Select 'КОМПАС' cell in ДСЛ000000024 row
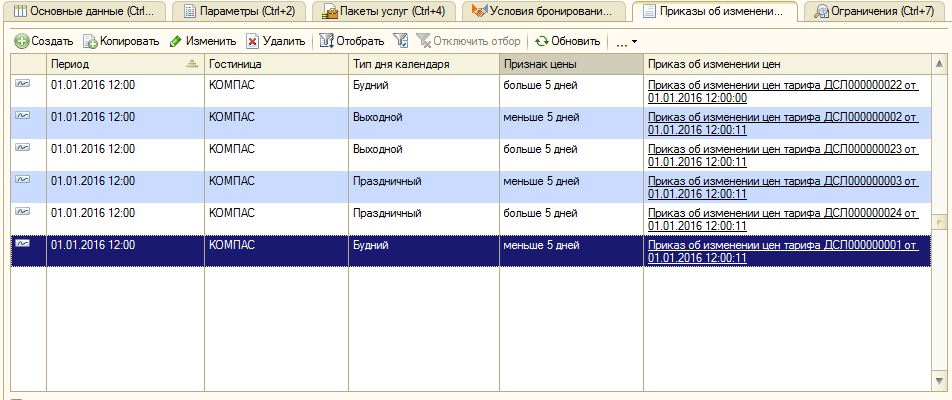Viewport: 952px width, 400px height. pyautogui.click(x=276, y=219)
